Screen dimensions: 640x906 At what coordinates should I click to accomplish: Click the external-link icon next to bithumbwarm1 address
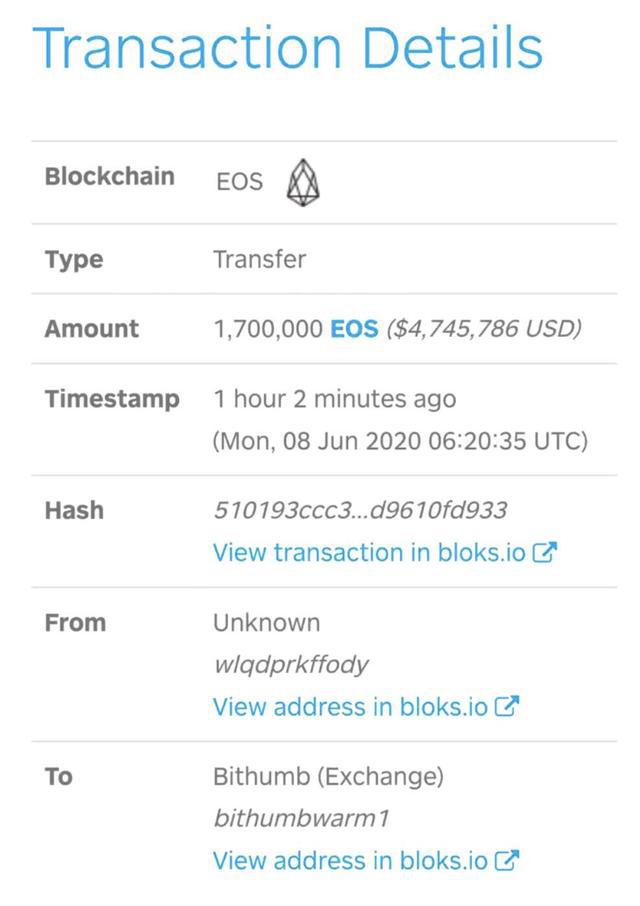[x=506, y=860]
